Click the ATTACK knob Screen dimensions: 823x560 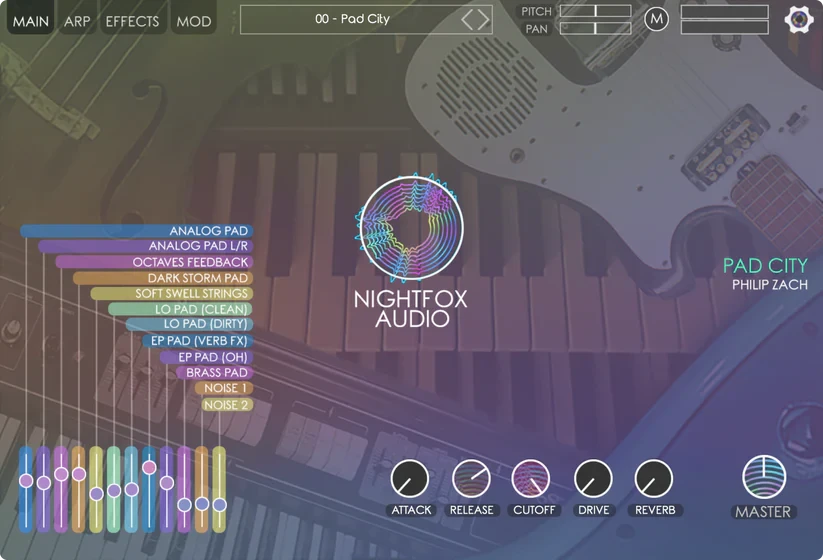click(409, 479)
